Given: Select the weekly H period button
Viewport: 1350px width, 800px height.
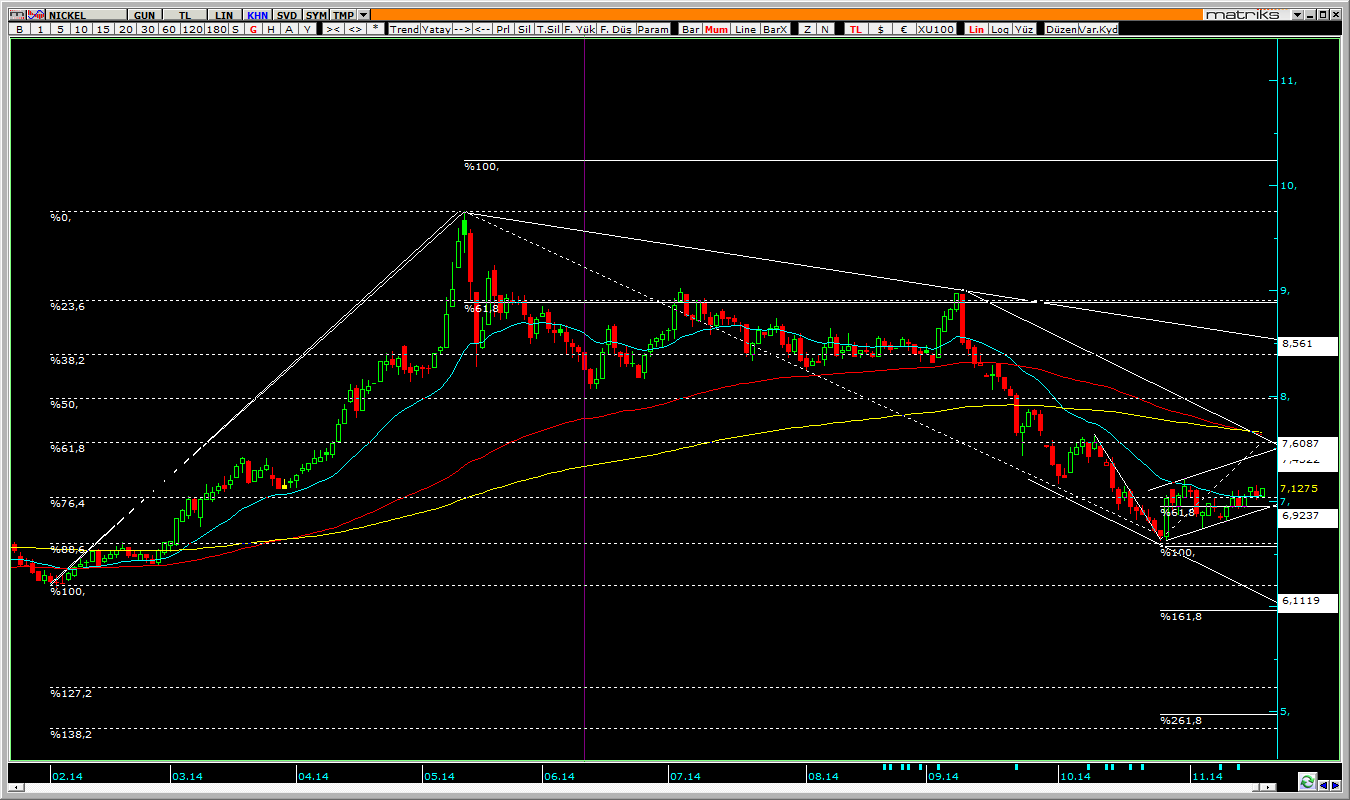Looking at the screenshot, I should pyautogui.click(x=270, y=29).
